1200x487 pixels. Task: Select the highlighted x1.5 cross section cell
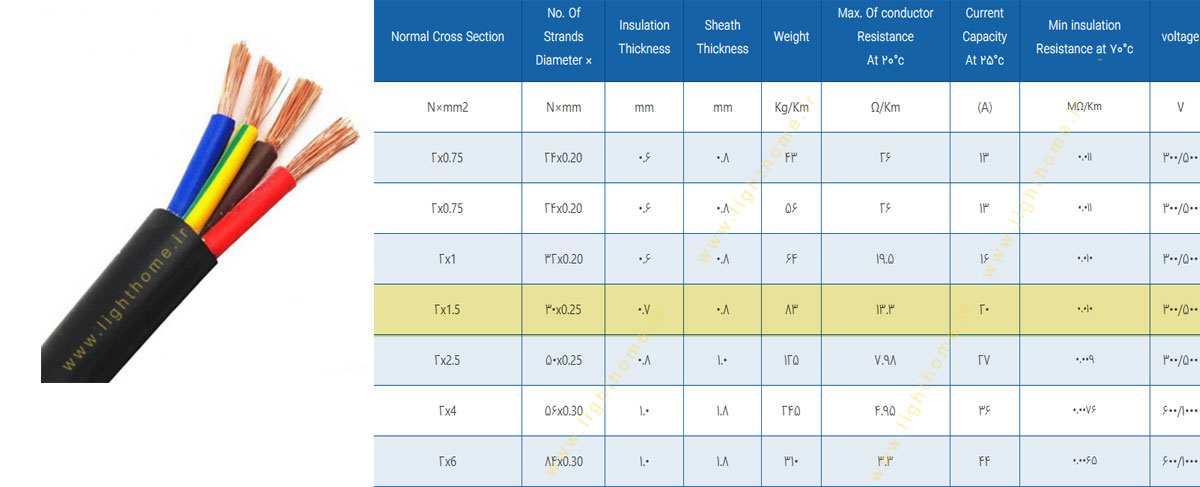(448, 310)
